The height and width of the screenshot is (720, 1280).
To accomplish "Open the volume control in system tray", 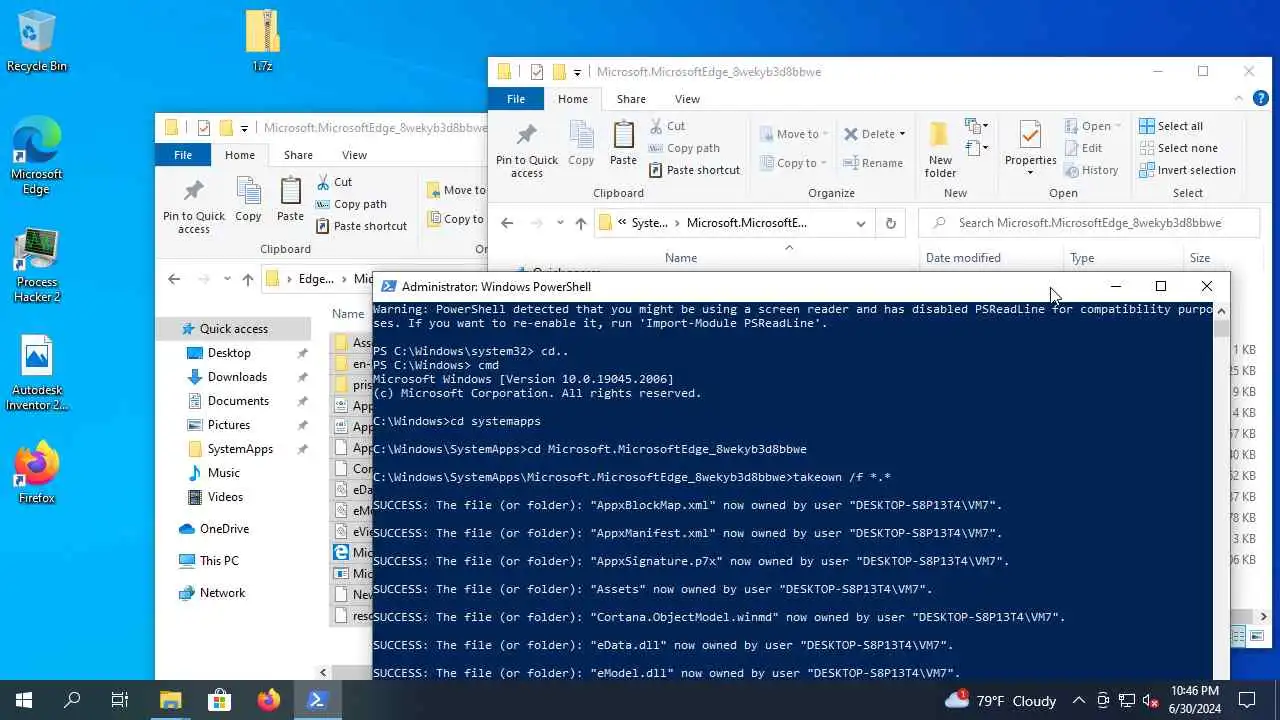I will click(1151, 700).
